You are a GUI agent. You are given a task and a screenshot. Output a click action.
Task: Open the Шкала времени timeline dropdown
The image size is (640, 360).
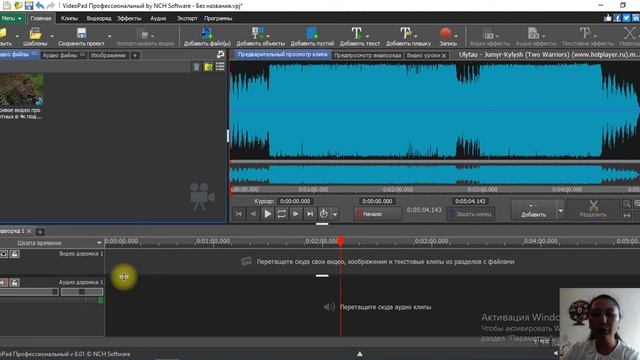[99, 243]
